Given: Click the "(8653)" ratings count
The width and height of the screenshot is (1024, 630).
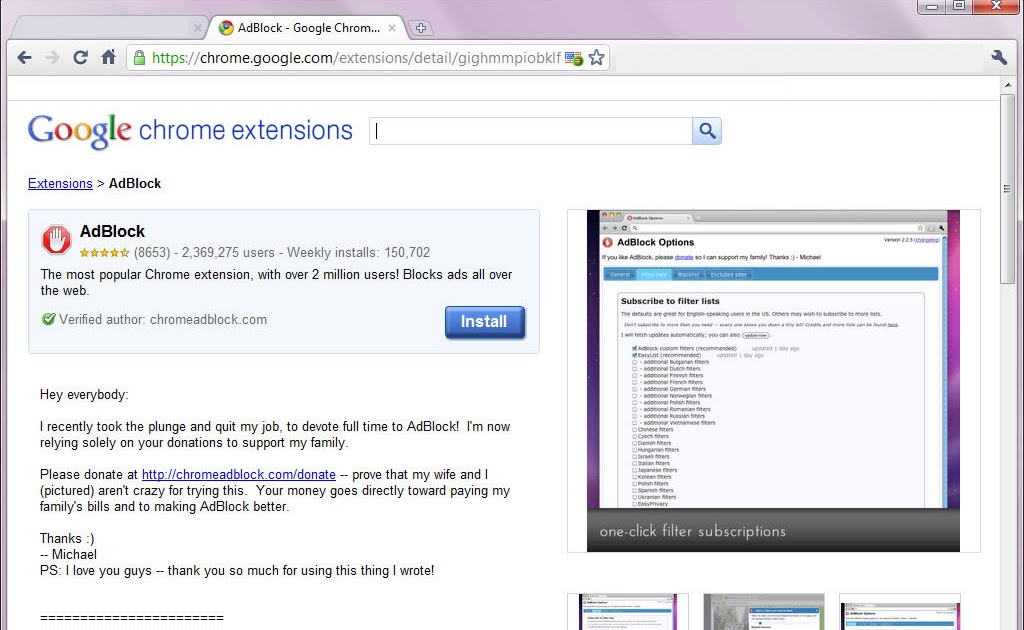Looking at the screenshot, I should coord(152,253).
